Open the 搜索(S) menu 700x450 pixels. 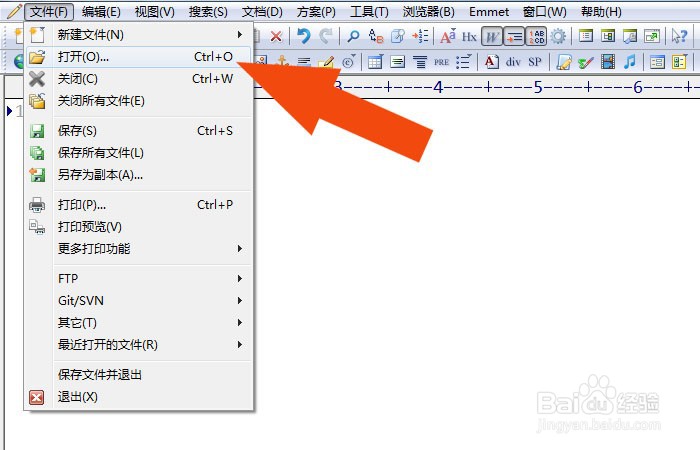[x=208, y=12]
